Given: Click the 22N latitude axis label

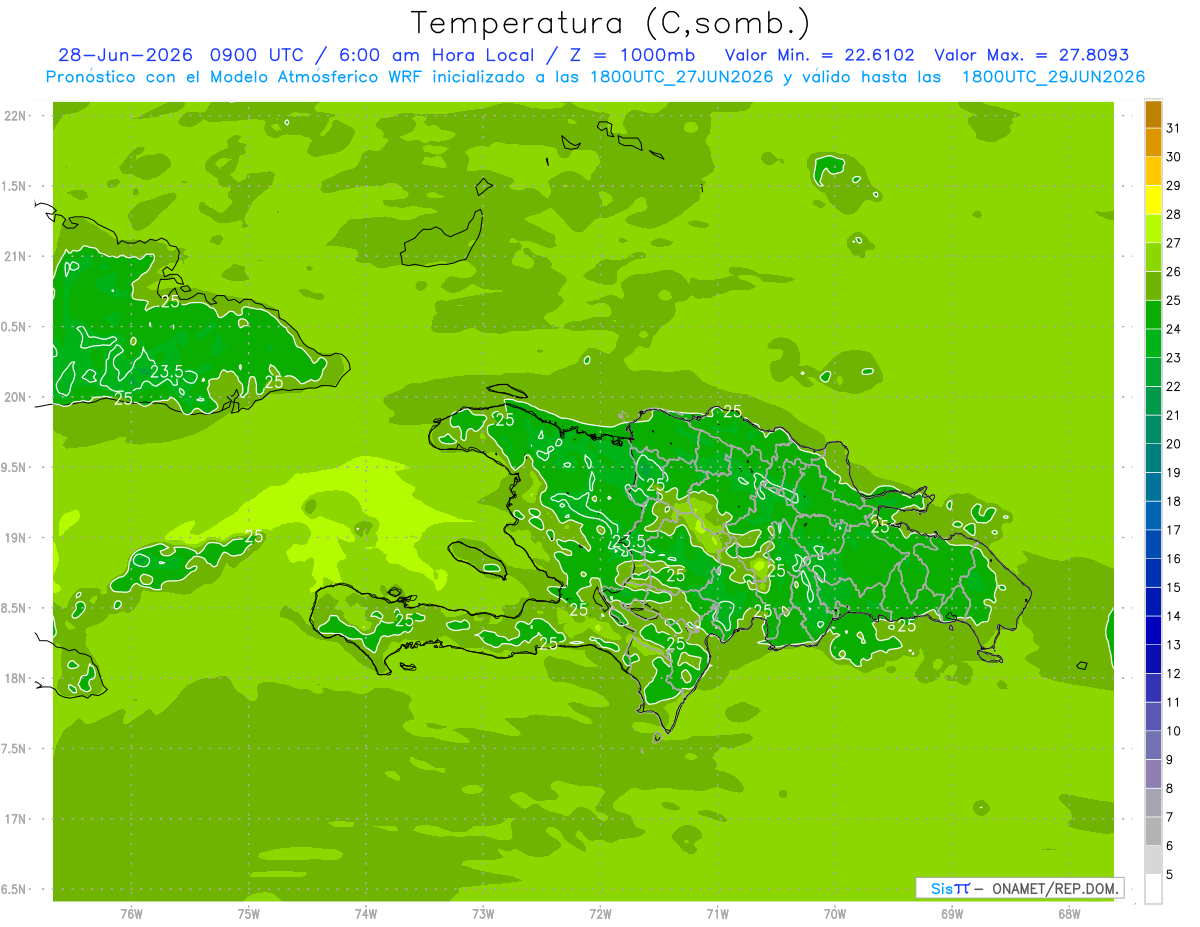Looking at the screenshot, I should click(x=15, y=116).
